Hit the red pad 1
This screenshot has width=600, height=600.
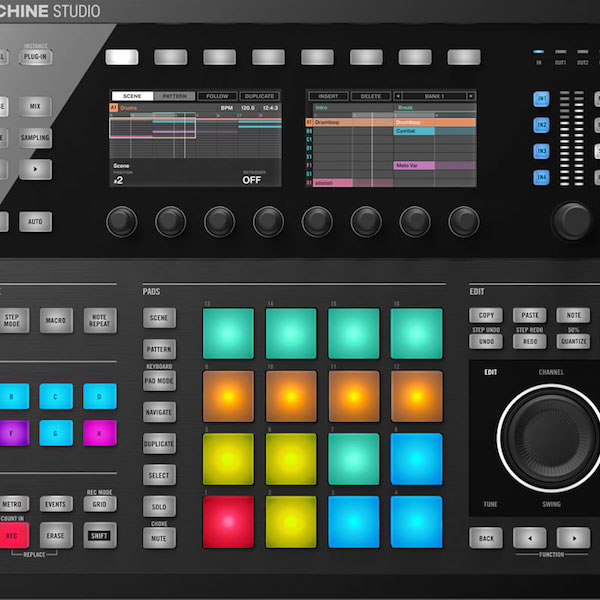click(x=228, y=522)
